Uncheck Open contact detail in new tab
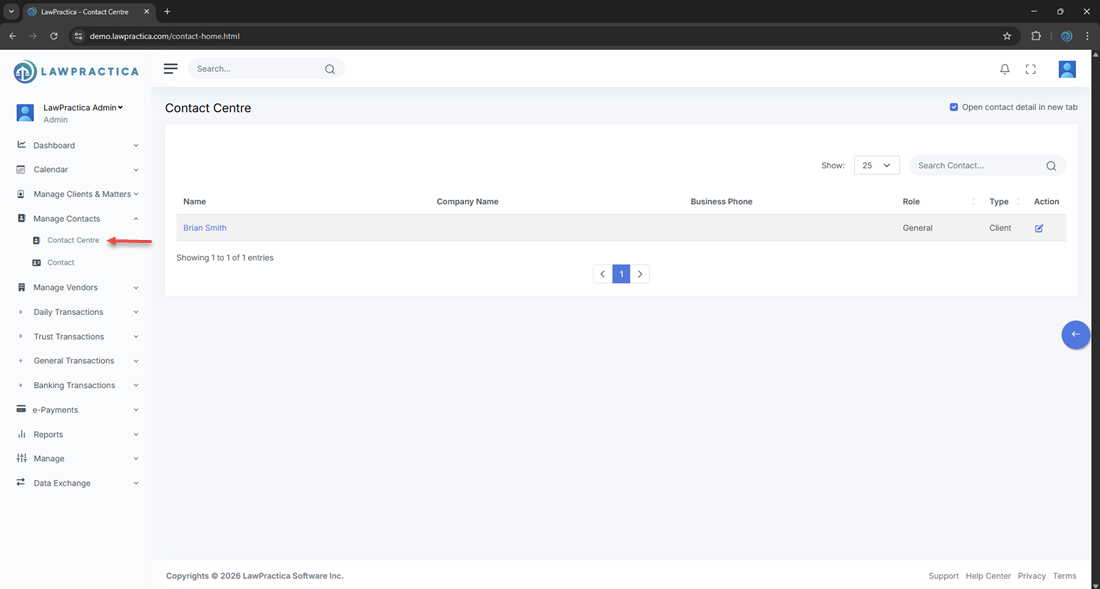 [x=954, y=107]
